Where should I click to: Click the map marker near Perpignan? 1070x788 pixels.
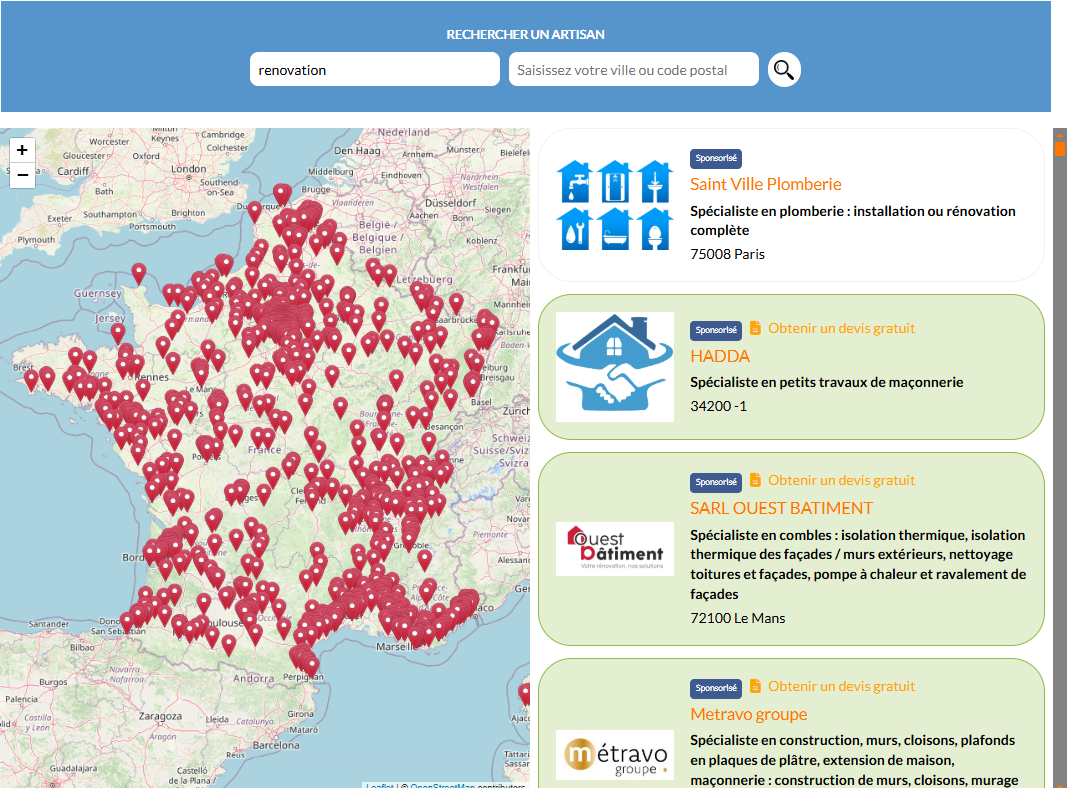click(311, 665)
